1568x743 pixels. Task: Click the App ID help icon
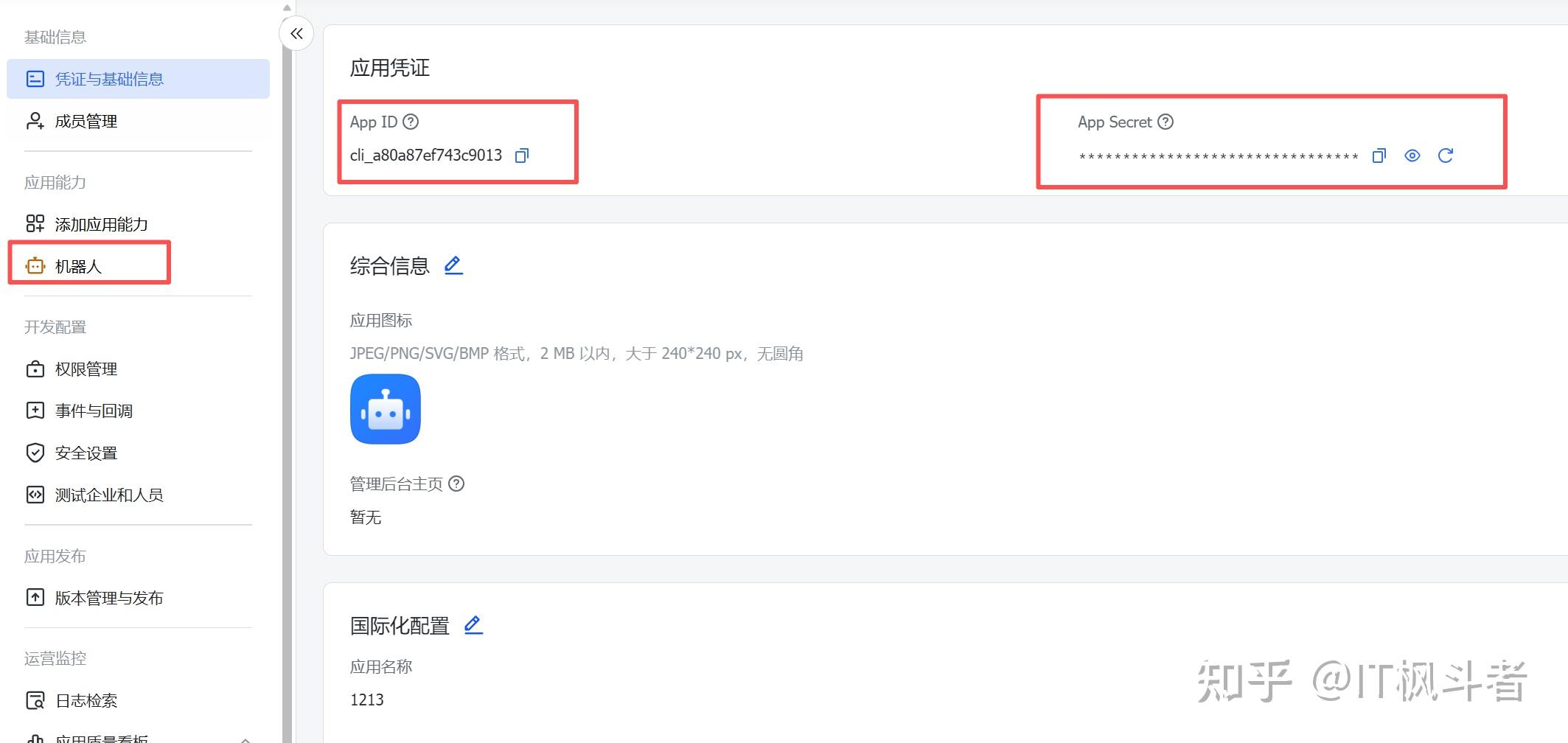[411, 122]
